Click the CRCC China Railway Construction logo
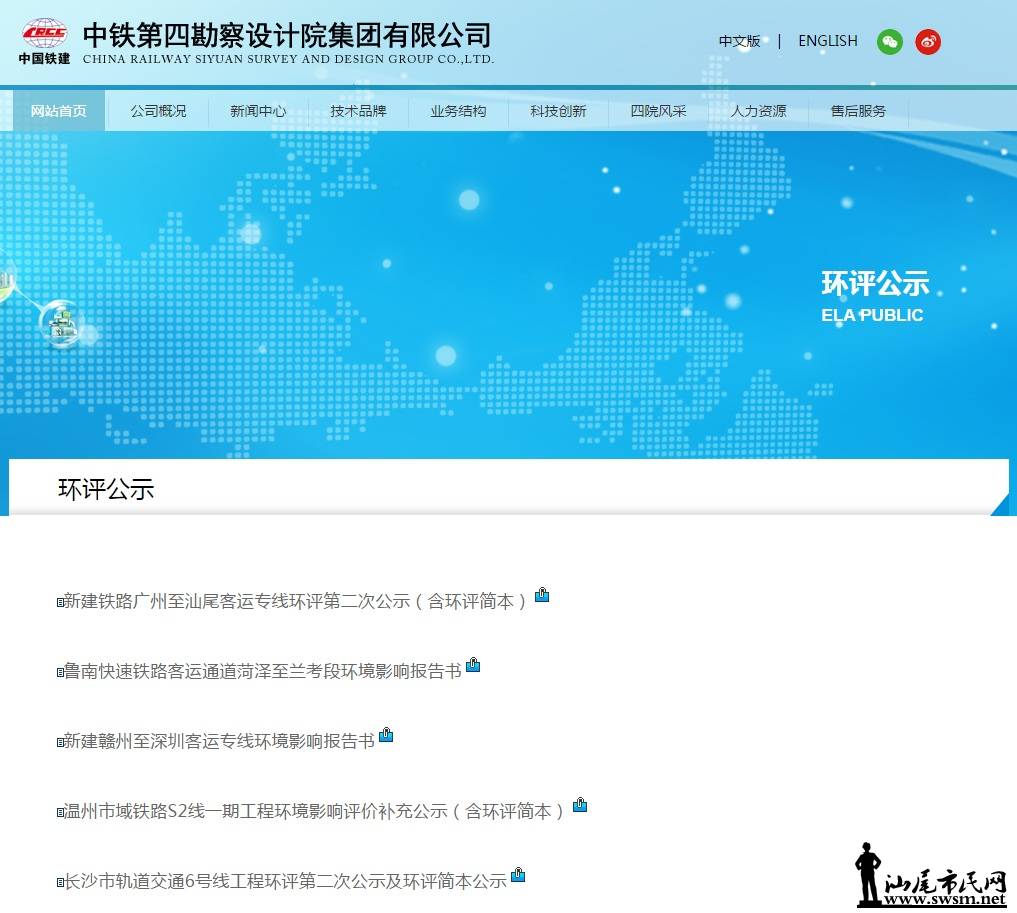 pyautogui.click(x=44, y=41)
